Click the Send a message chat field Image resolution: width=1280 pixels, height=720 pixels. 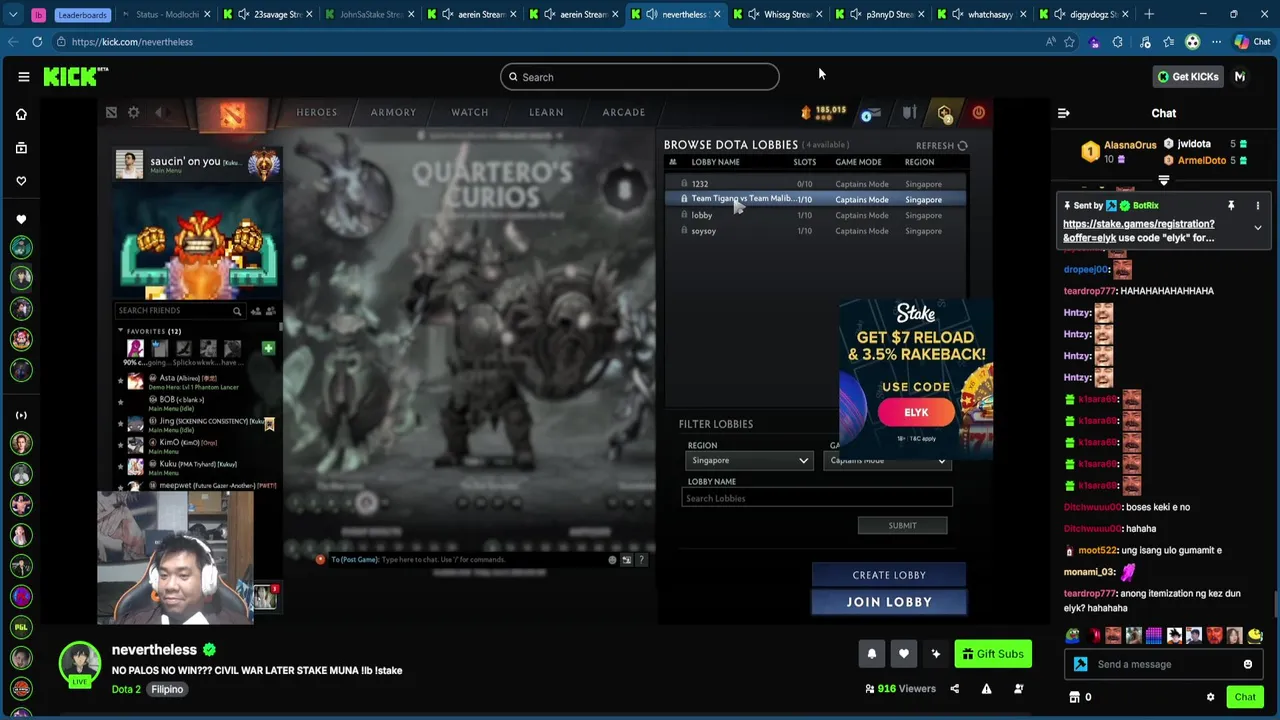[1163, 664]
